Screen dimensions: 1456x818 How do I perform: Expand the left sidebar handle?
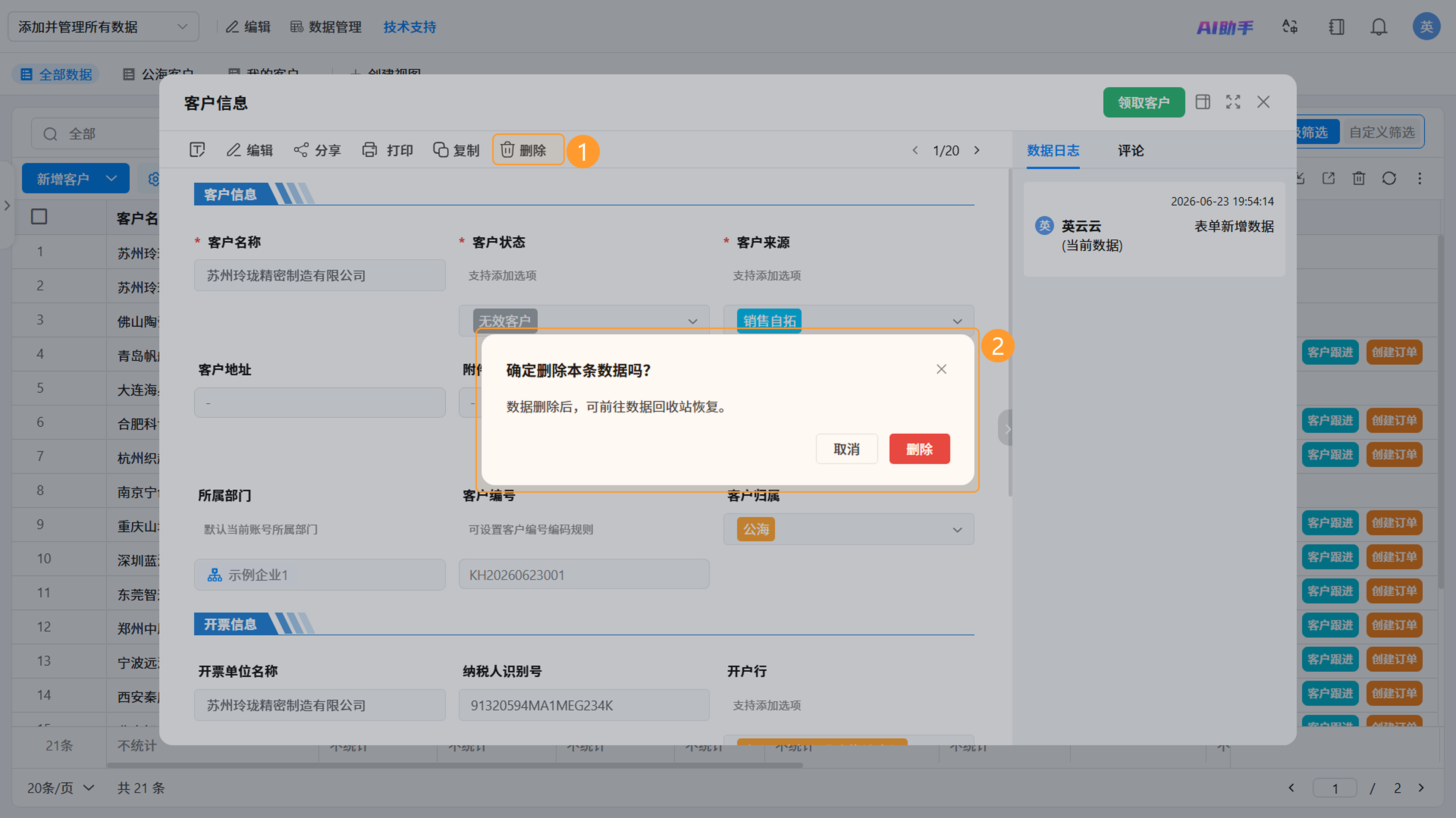click(7, 205)
